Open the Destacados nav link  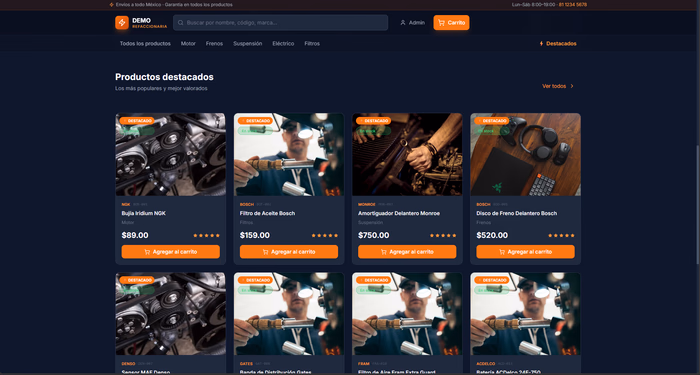coord(558,44)
